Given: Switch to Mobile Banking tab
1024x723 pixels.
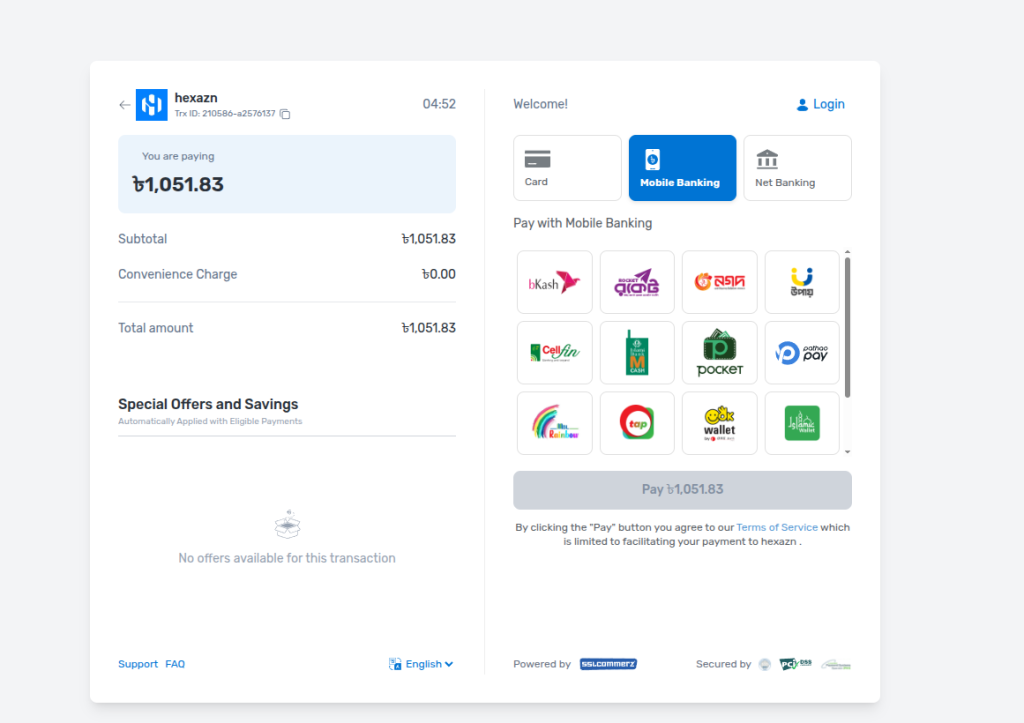Looking at the screenshot, I should [682, 168].
